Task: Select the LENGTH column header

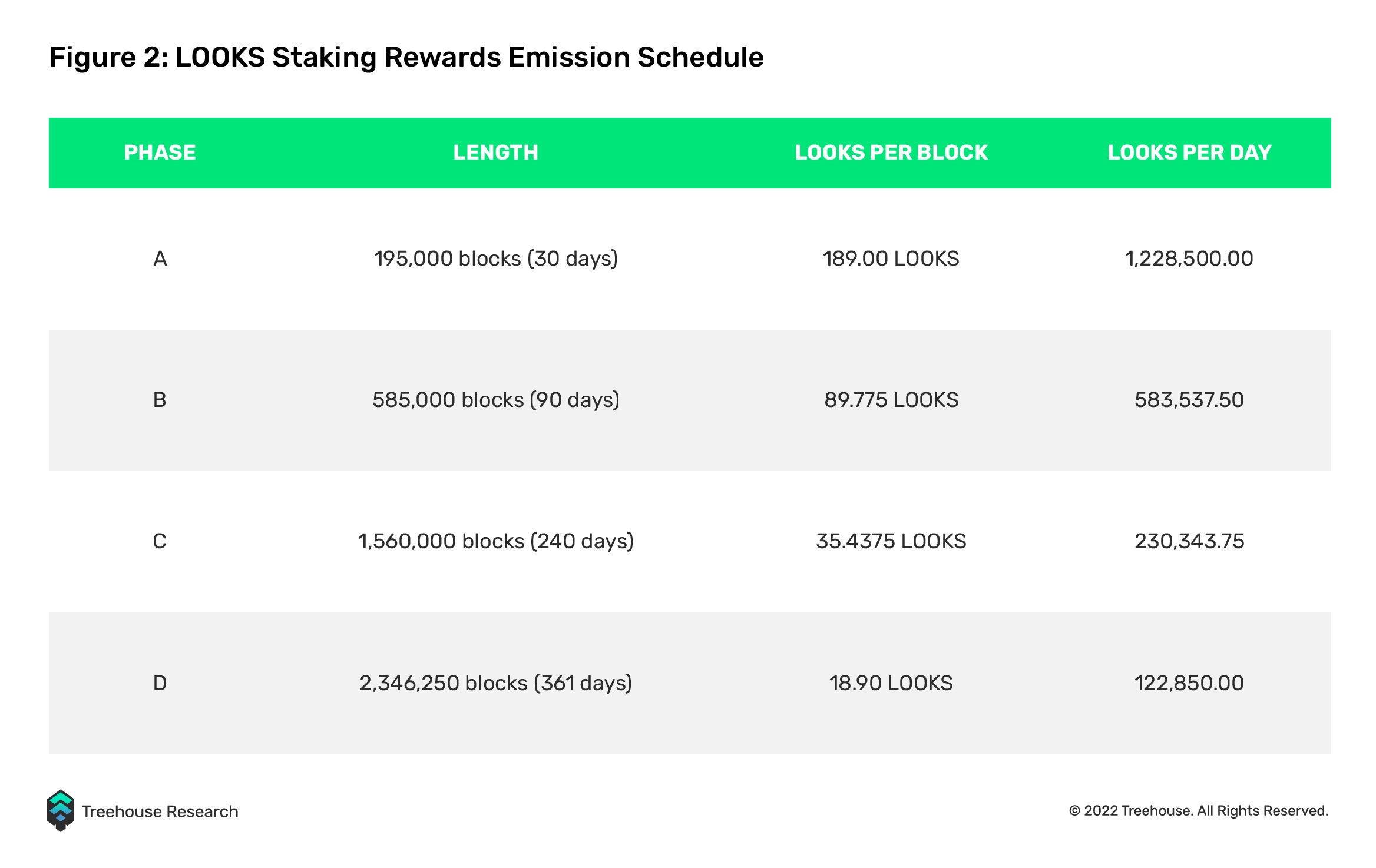Action: pos(495,153)
